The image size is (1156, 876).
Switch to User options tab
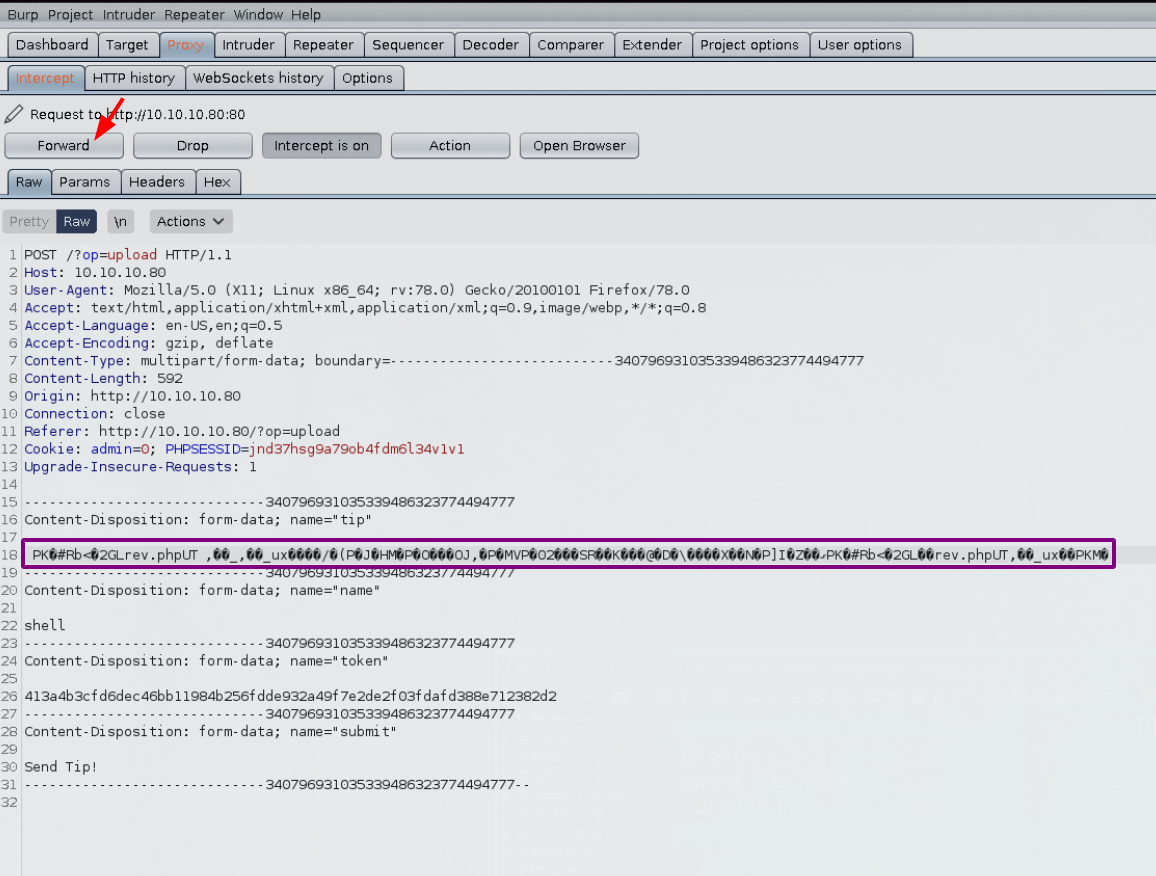(x=860, y=45)
